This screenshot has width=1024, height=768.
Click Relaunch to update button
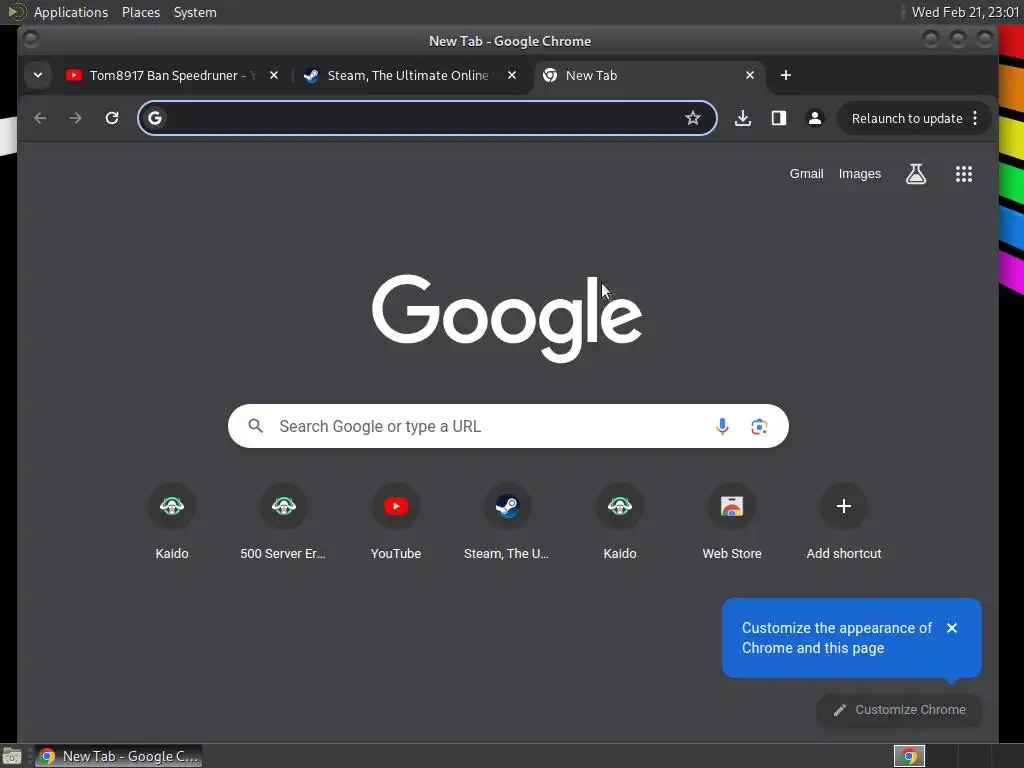pyautogui.click(x=906, y=118)
